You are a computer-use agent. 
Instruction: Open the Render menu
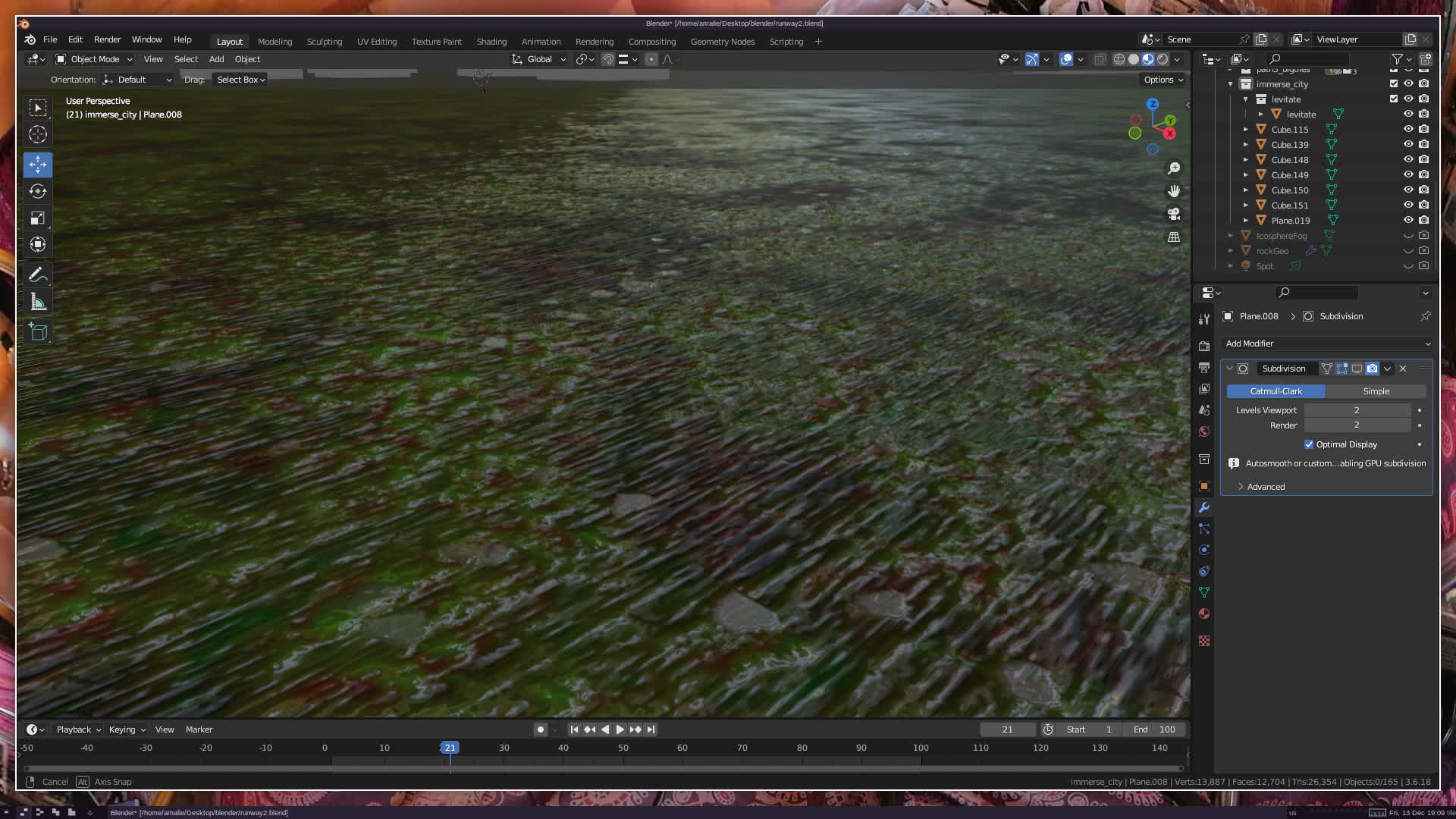tap(107, 39)
